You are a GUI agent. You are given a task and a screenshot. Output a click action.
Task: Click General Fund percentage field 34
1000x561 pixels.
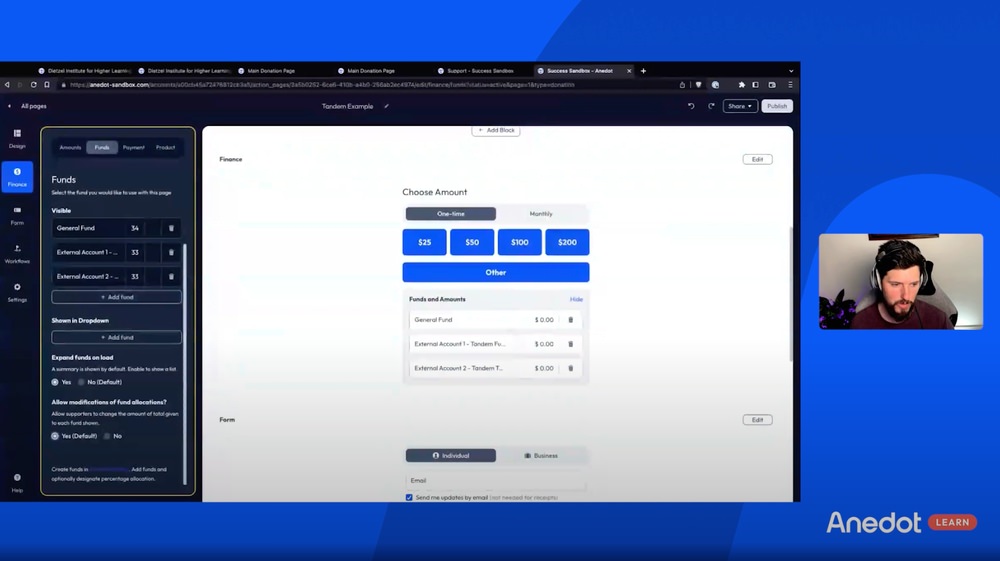pos(135,228)
